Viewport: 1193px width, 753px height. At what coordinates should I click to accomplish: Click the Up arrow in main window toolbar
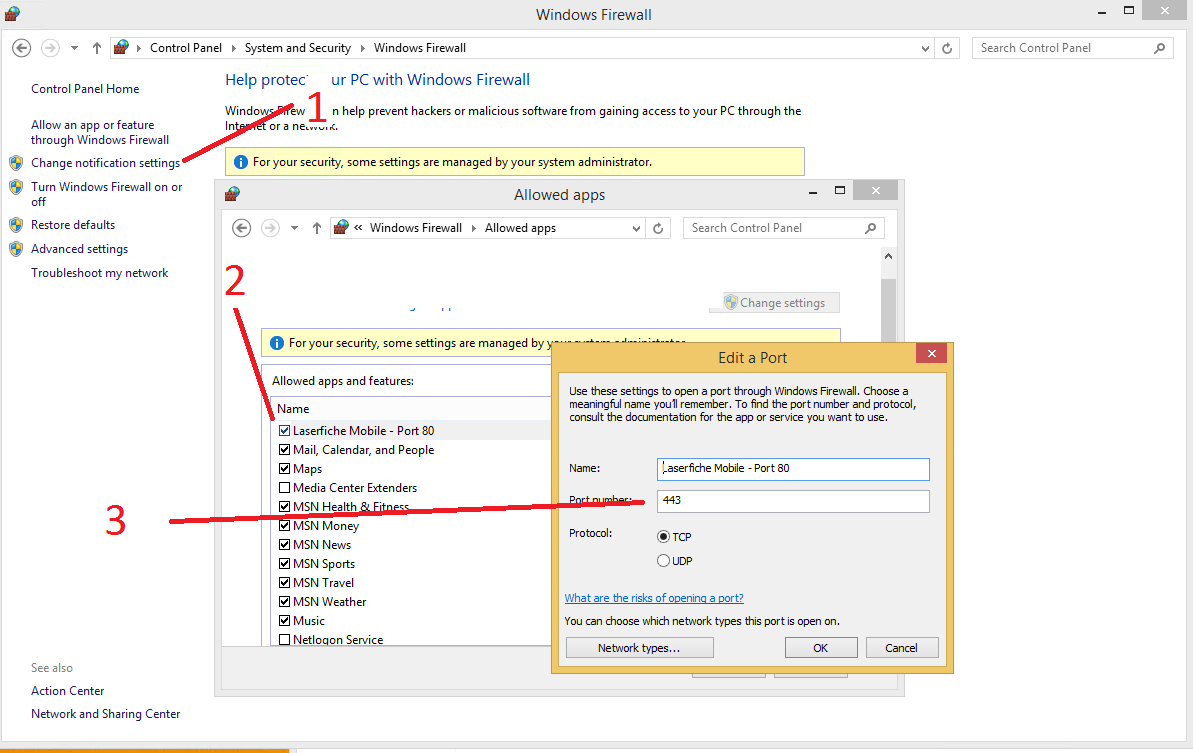pos(97,48)
